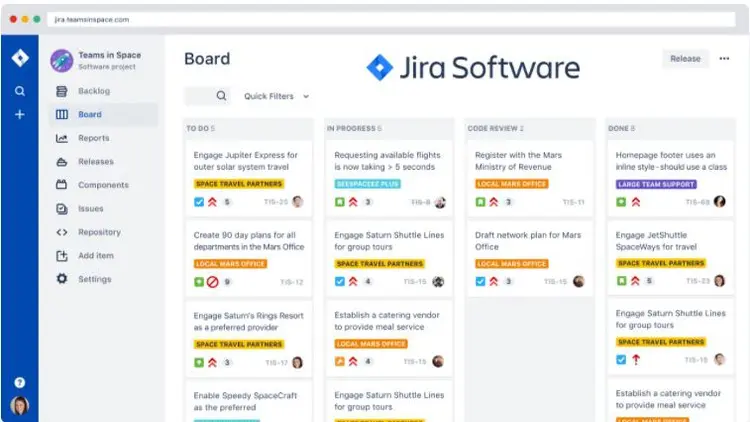Open the Requesting available flights card title
The width and height of the screenshot is (750, 422).
point(387,161)
